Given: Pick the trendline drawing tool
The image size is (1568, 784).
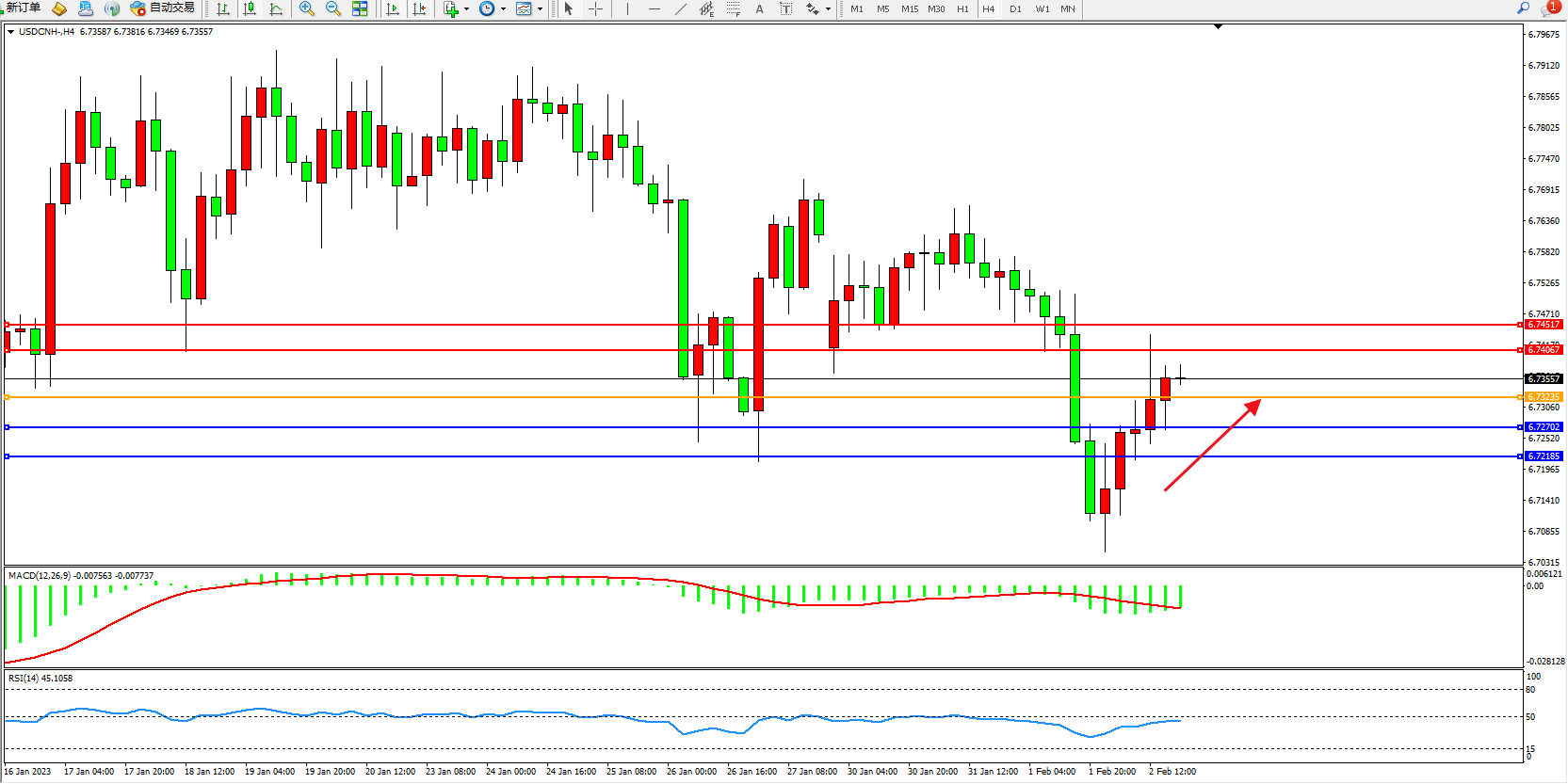Looking at the screenshot, I should [681, 8].
